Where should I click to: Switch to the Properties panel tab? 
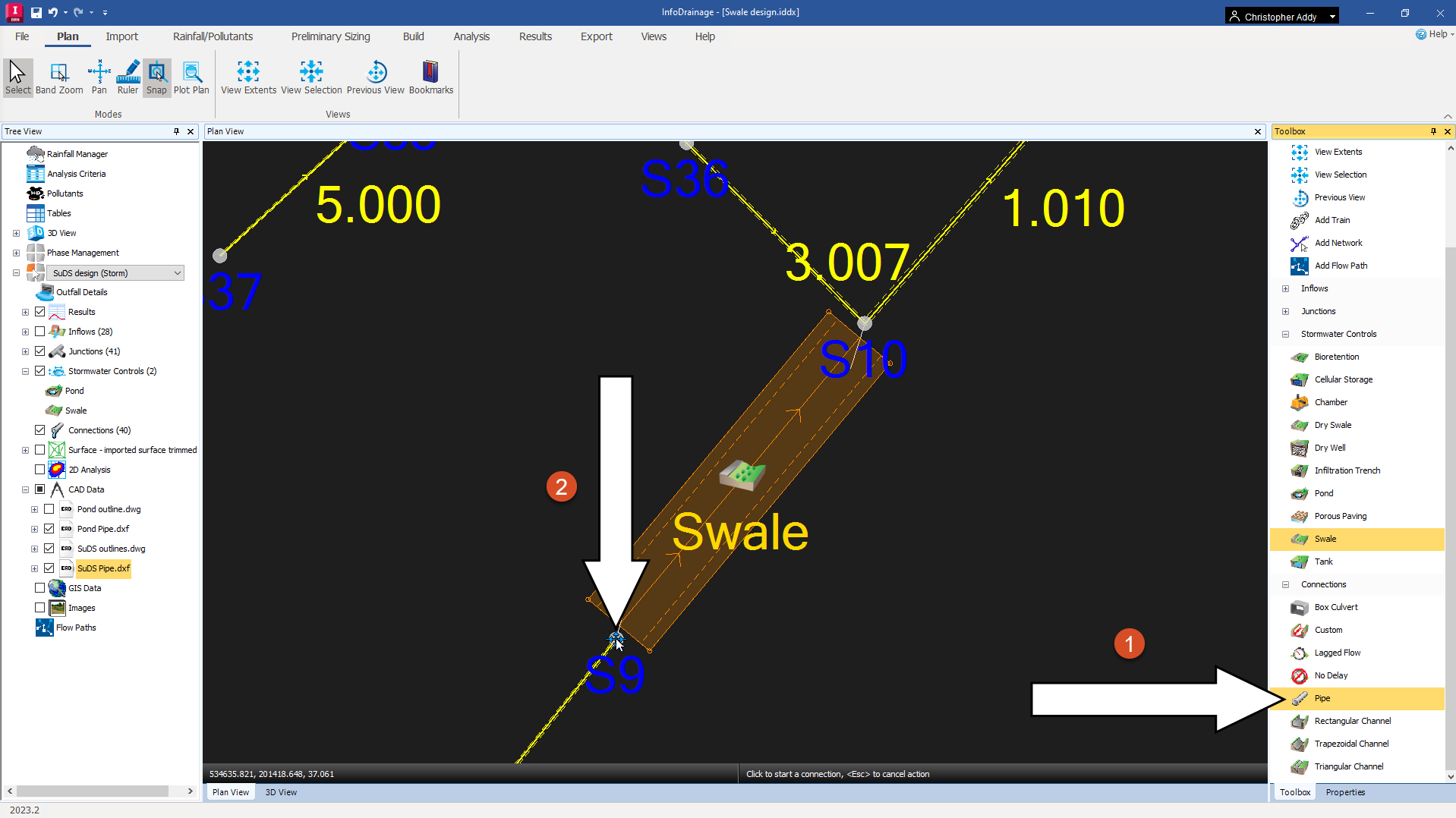pos(1345,792)
